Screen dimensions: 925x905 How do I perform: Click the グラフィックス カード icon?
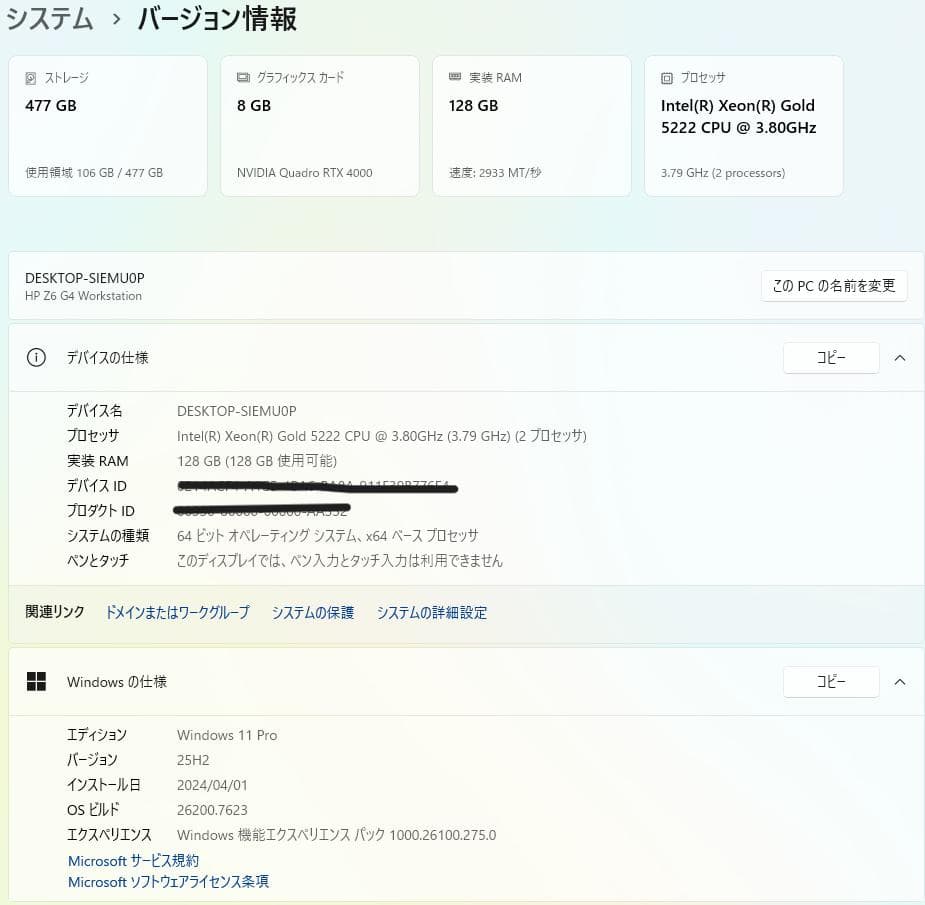click(x=241, y=76)
